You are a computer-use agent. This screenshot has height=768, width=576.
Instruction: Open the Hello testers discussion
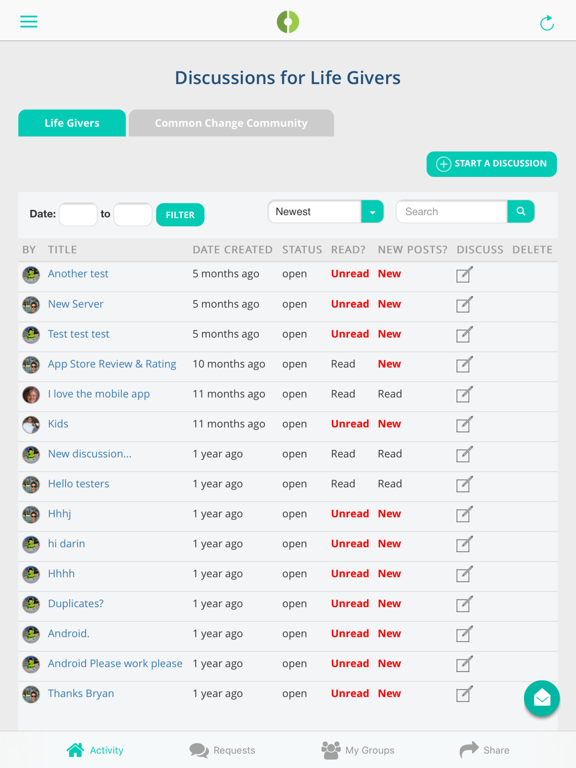pyautogui.click(x=78, y=483)
